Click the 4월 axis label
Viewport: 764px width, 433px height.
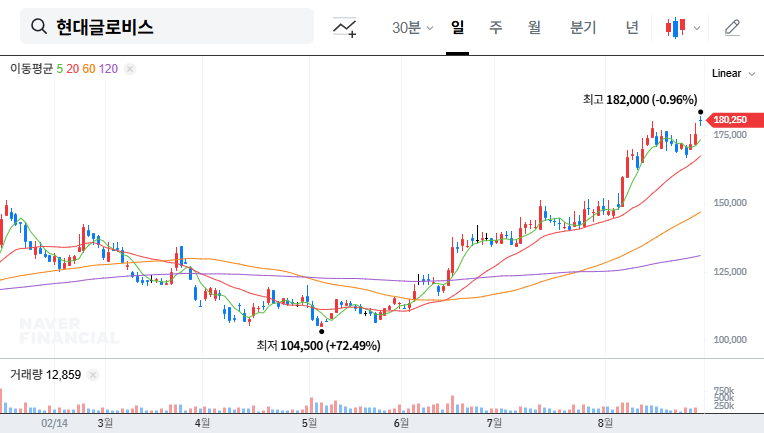point(202,423)
